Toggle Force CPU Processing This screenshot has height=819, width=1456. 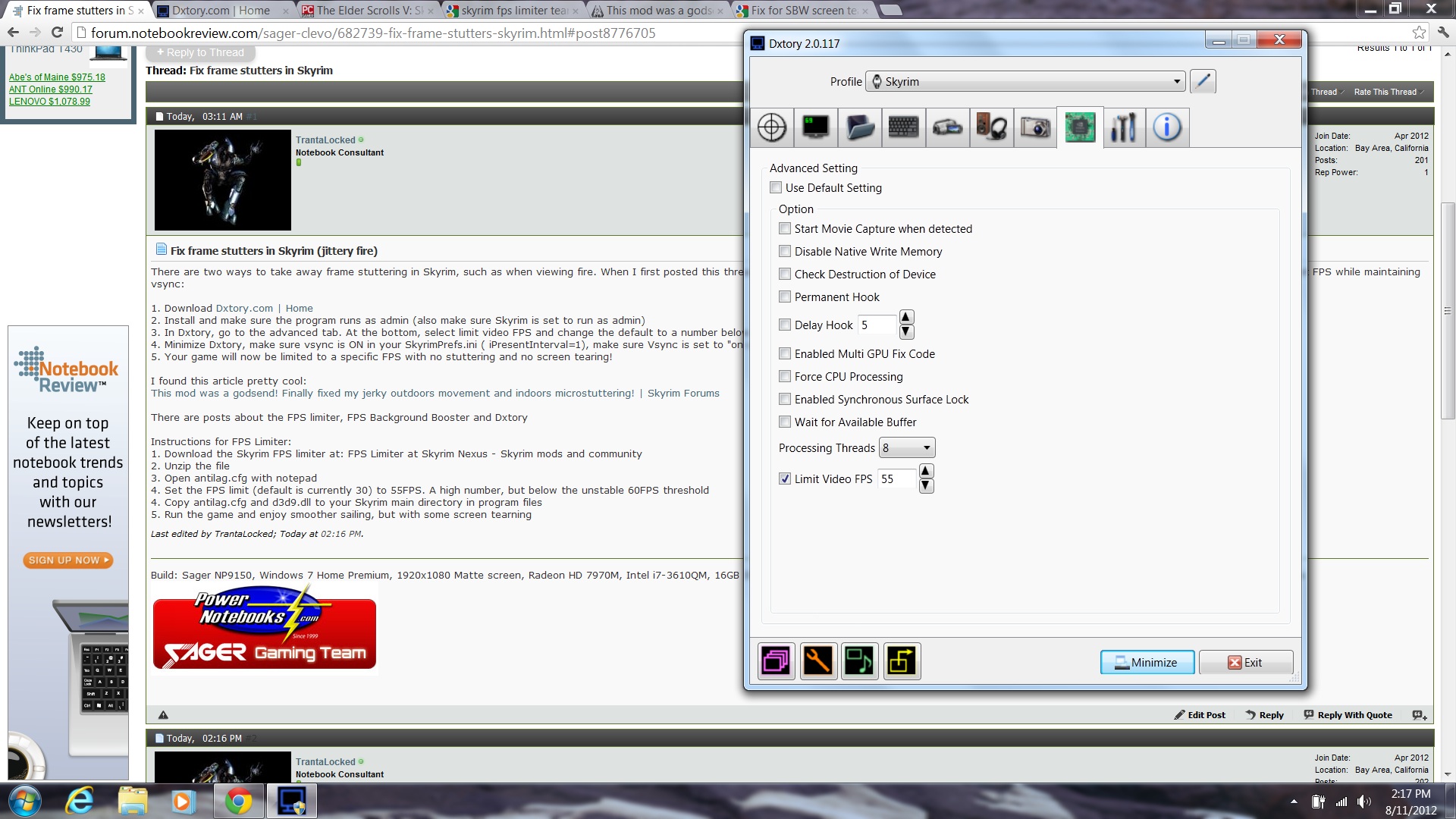click(x=785, y=376)
